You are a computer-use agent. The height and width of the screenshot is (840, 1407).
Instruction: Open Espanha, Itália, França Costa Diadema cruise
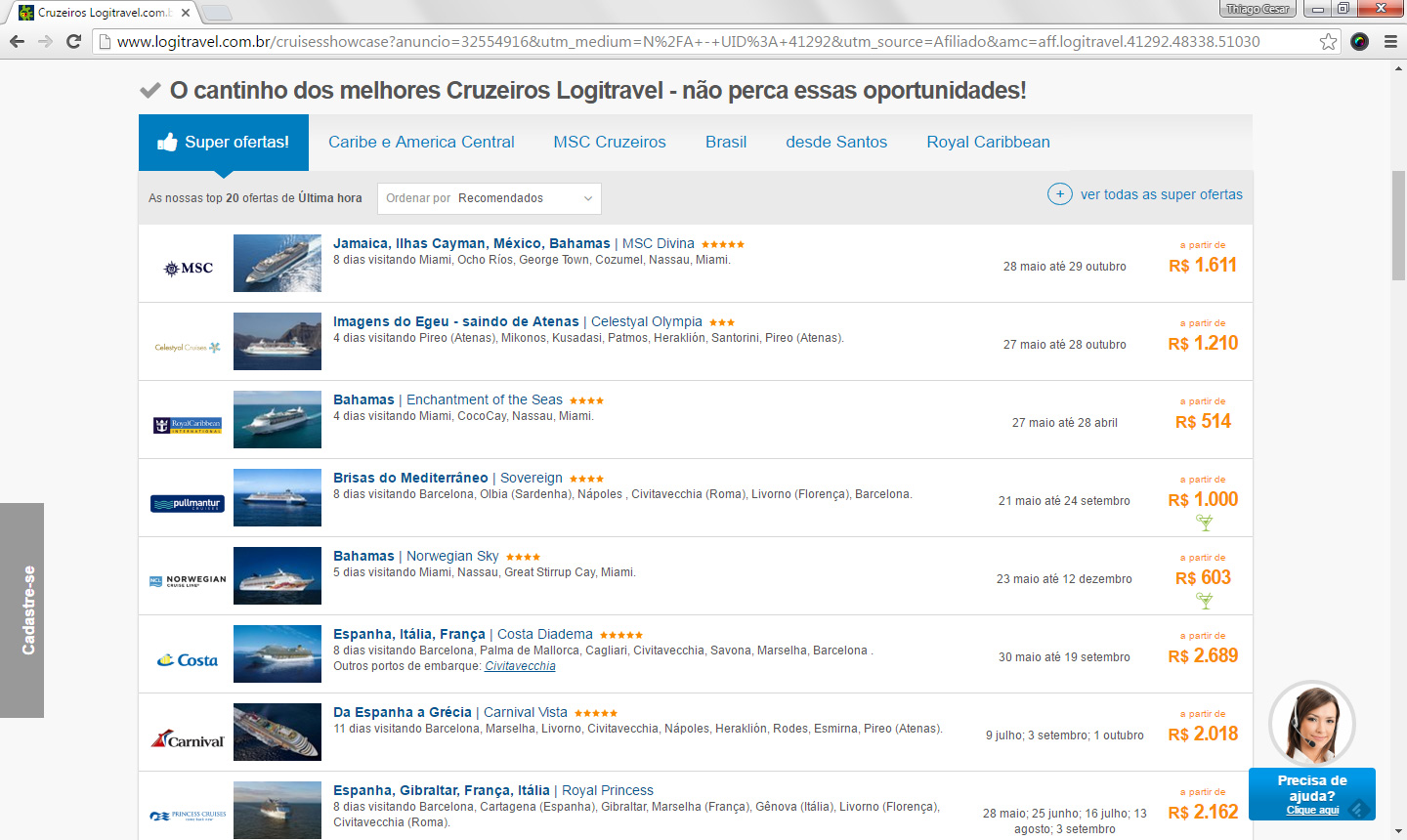[x=463, y=634]
